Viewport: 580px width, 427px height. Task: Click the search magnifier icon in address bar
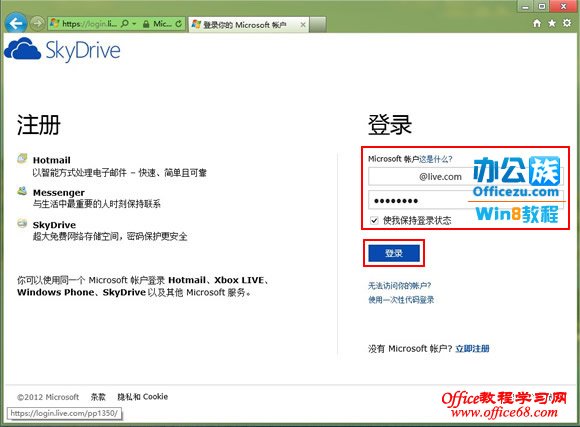pyautogui.click(x=125, y=24)
